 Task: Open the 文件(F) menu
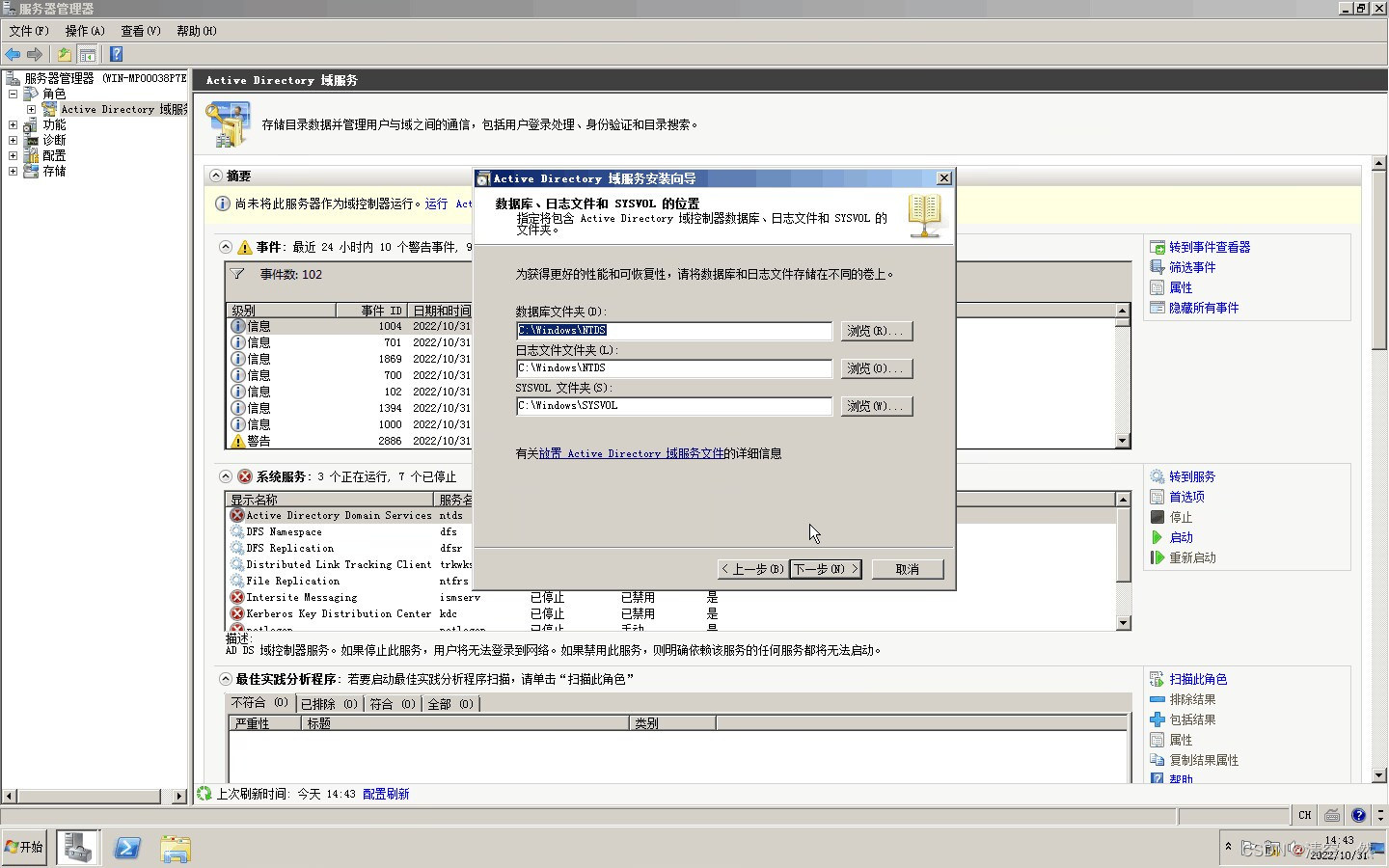point(29,31)
